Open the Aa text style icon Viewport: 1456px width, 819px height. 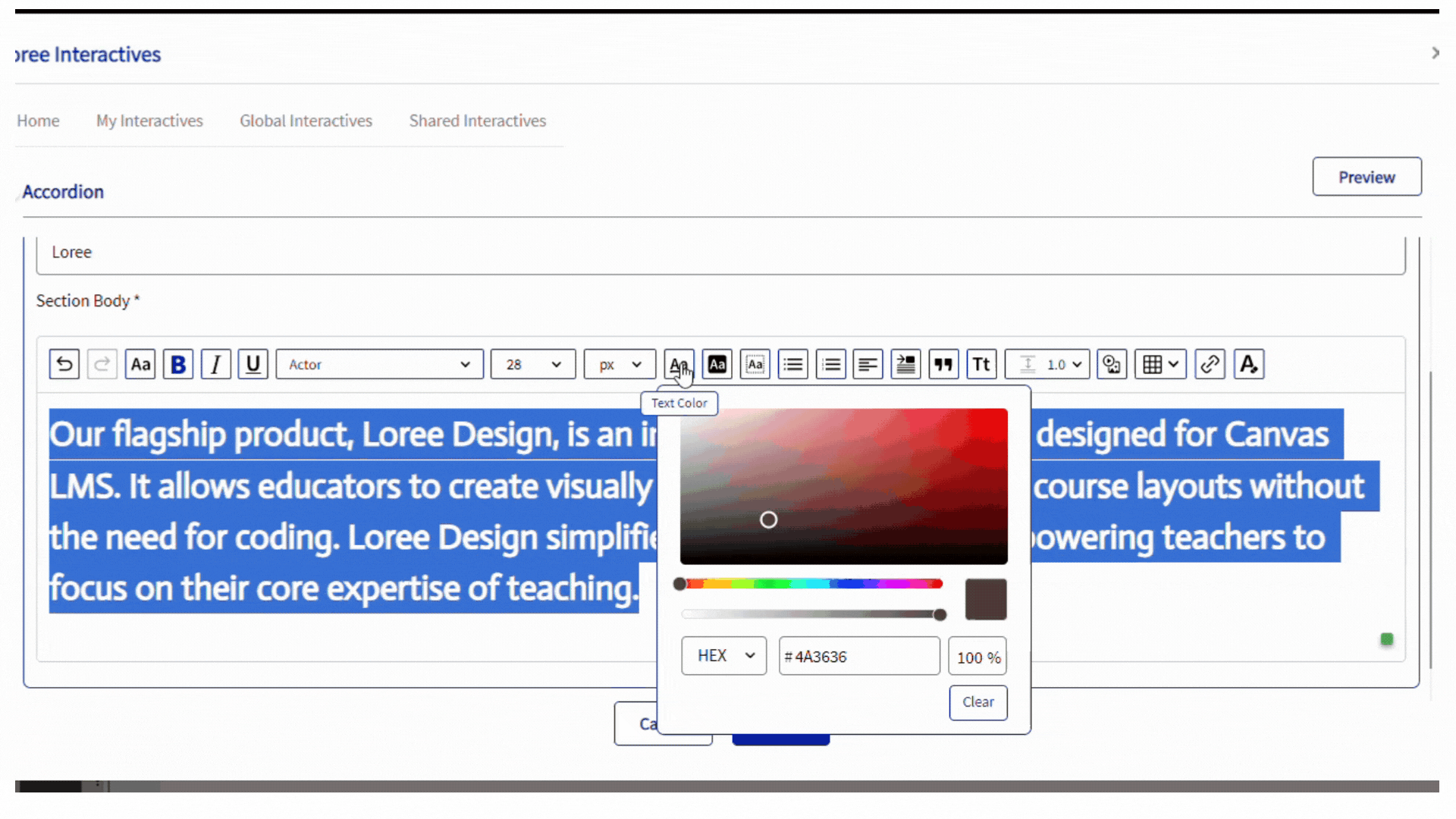[x=140, y=365]
